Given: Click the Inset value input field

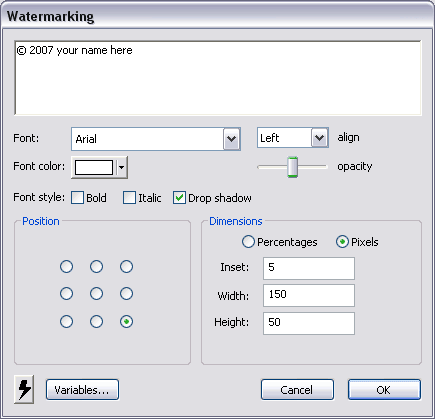Looking at the screenshot, I should pos(309,268).
